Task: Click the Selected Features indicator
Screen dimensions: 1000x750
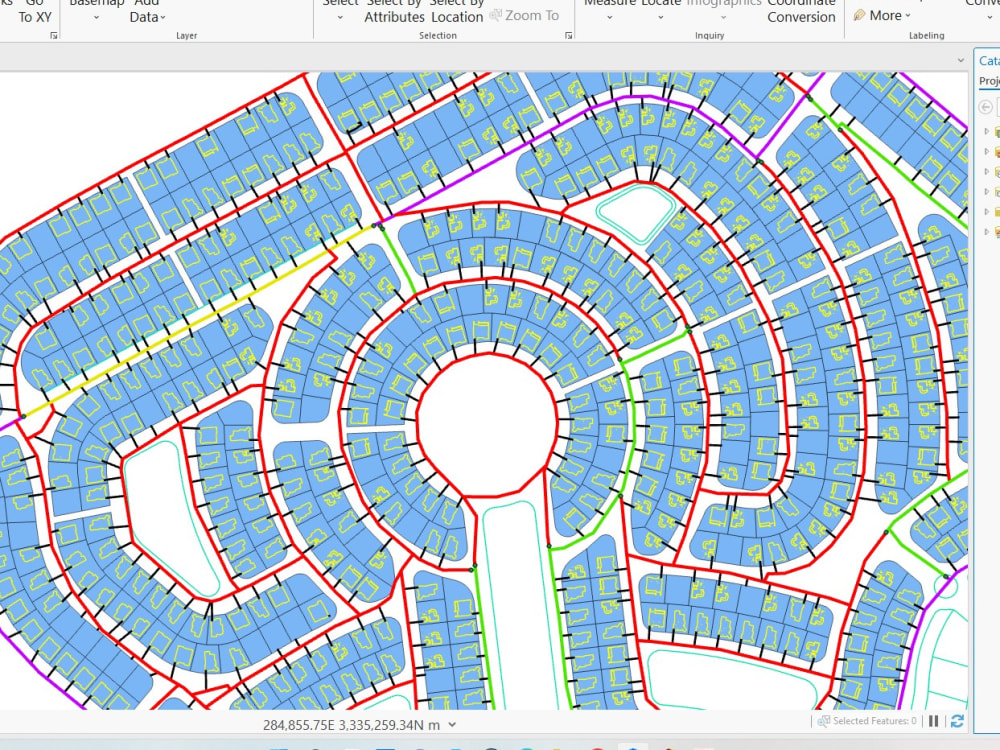Action: click(869, 719)
